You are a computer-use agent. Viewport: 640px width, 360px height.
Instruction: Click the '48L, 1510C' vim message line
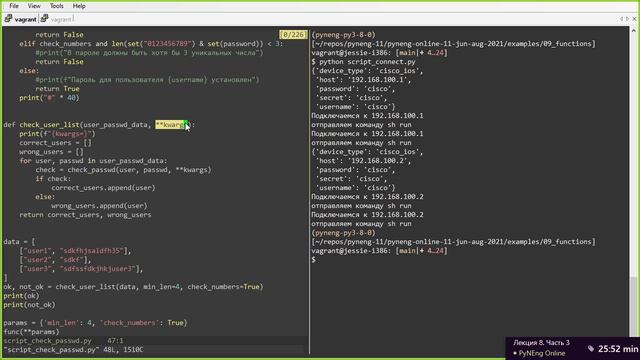73,349
